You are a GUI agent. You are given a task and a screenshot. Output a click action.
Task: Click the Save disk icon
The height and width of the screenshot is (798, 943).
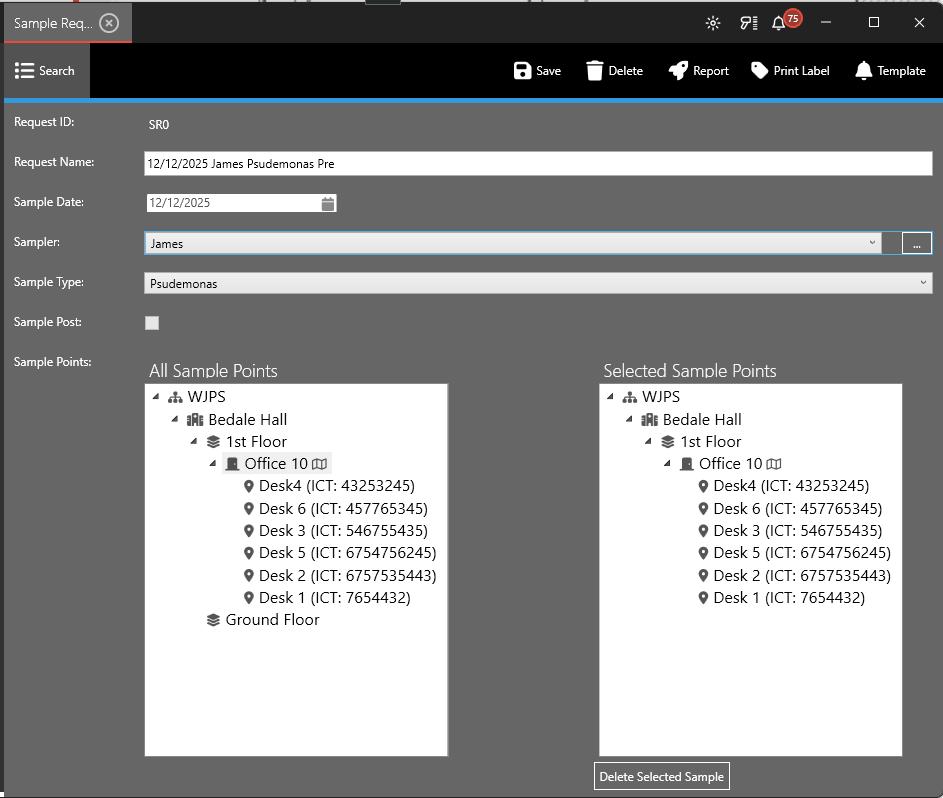click(522, 70)
